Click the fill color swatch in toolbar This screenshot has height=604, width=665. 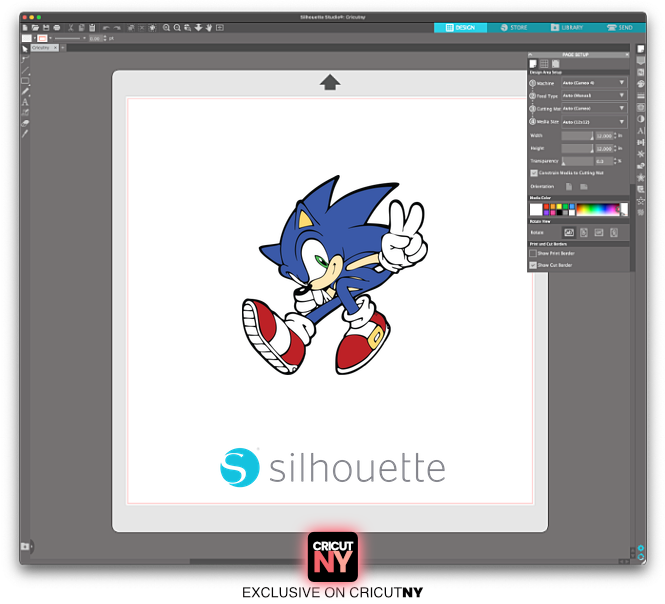click(27, 38)
